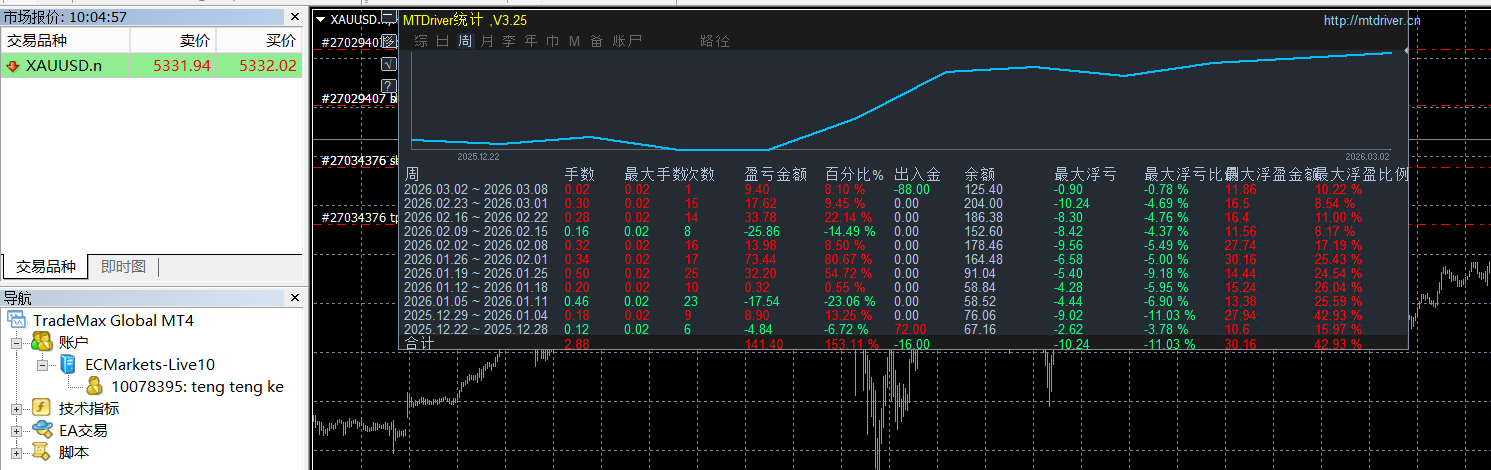Collapse the ECMarkets-Live10 tree node
This screenshot has height=470, width=1491.
pos(43,364)
